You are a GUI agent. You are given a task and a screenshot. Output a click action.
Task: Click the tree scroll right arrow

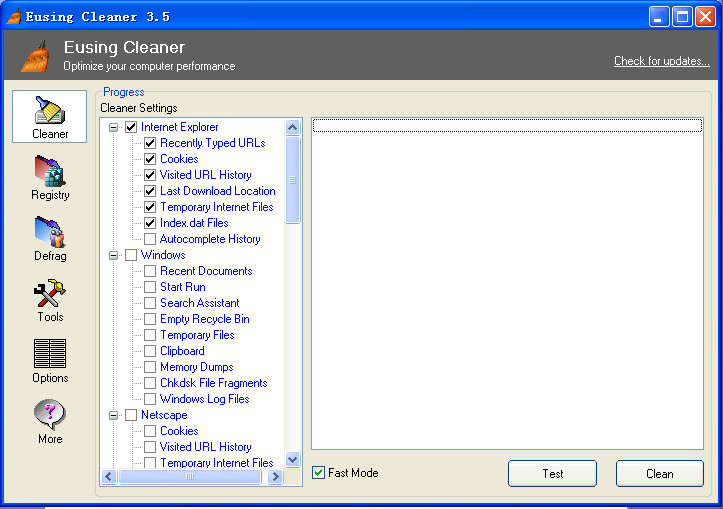[x=275, y=476]
